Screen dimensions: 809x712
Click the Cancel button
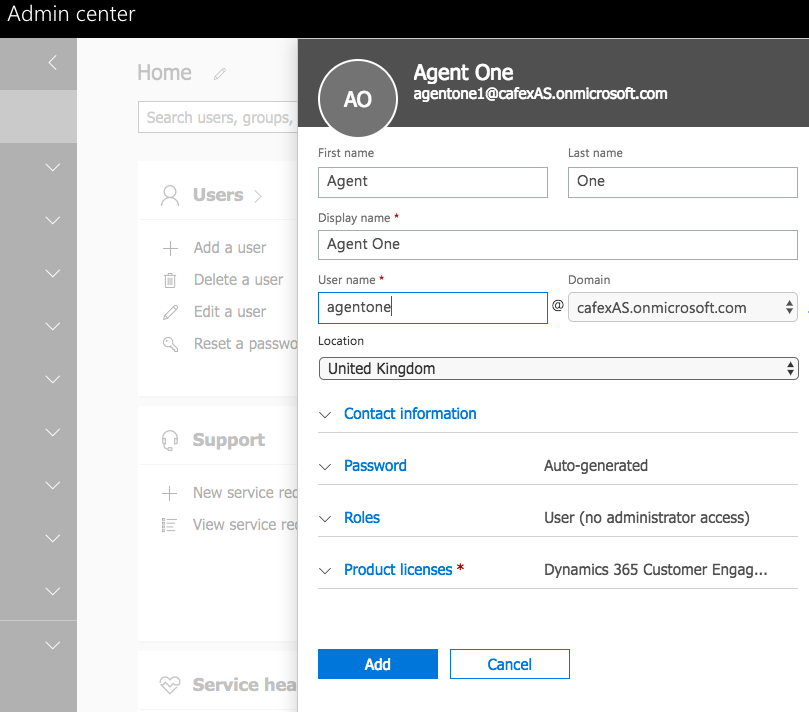click(x=509, y=663)
